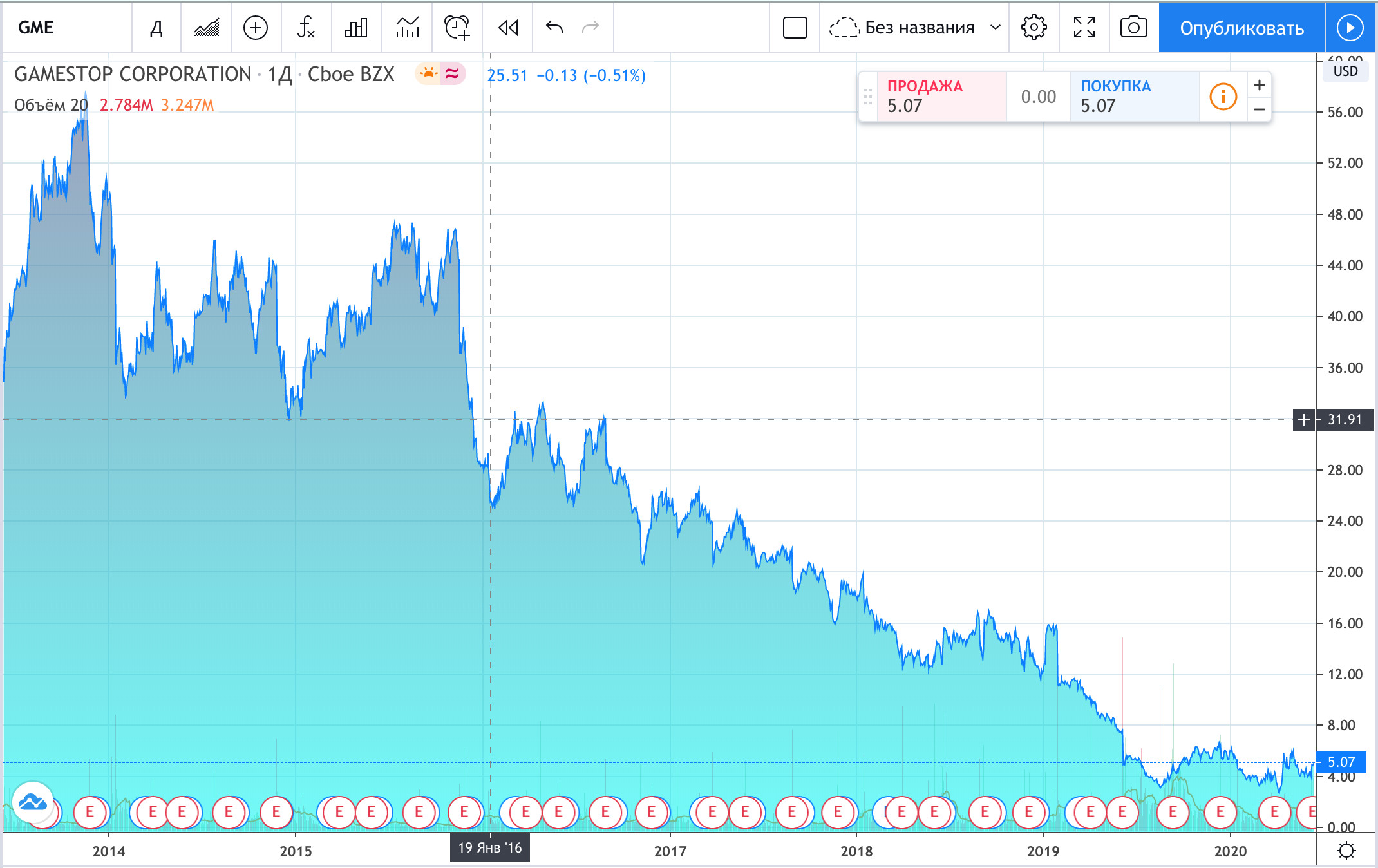The width and height of the screenshot is (1378, 868).
Task: Open the indicators (fx) menu
Action: click(306, 28)
